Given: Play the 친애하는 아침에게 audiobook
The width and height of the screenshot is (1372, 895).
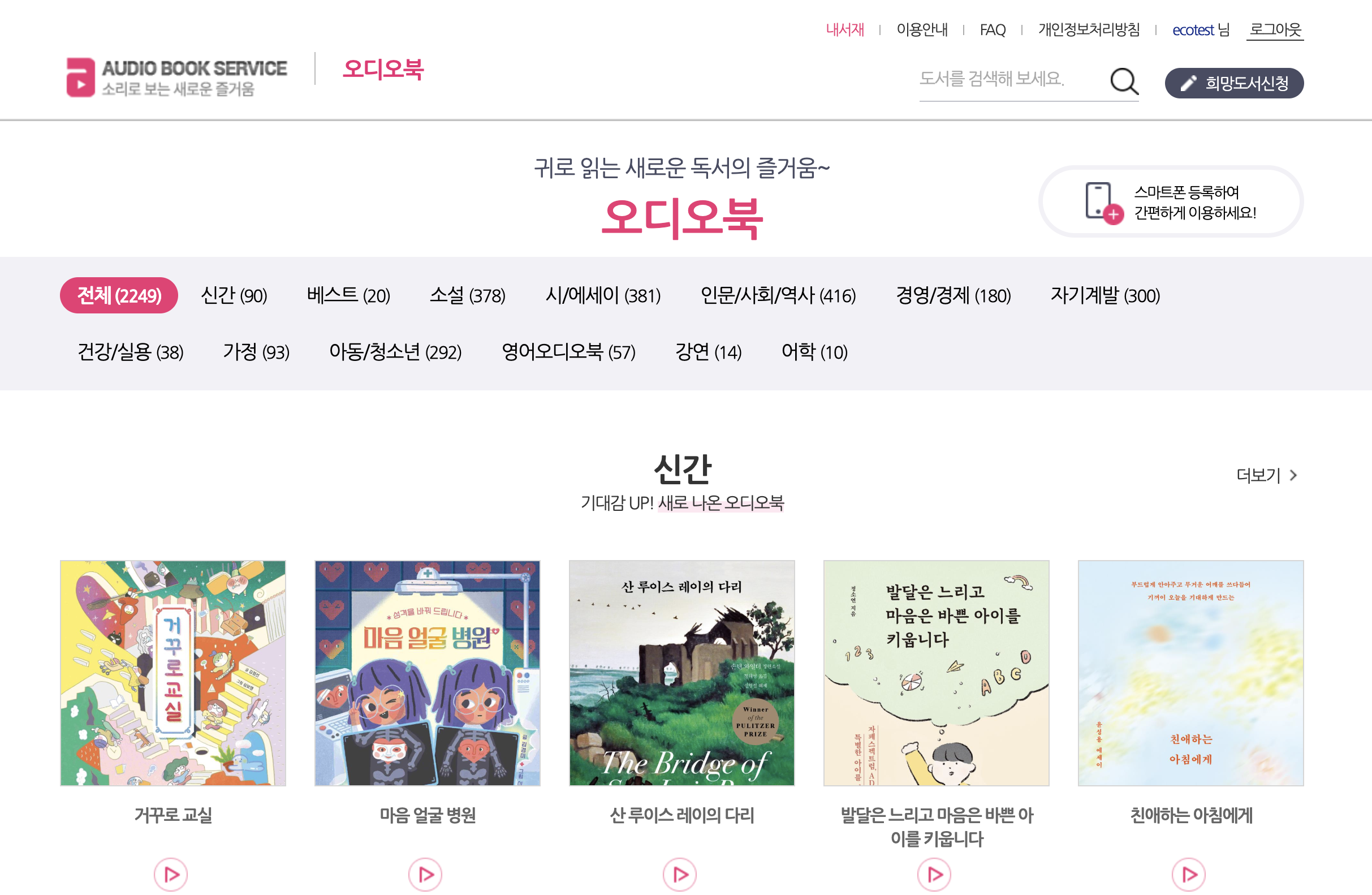Looking at the screenshot, I should tap(1189, 874).
